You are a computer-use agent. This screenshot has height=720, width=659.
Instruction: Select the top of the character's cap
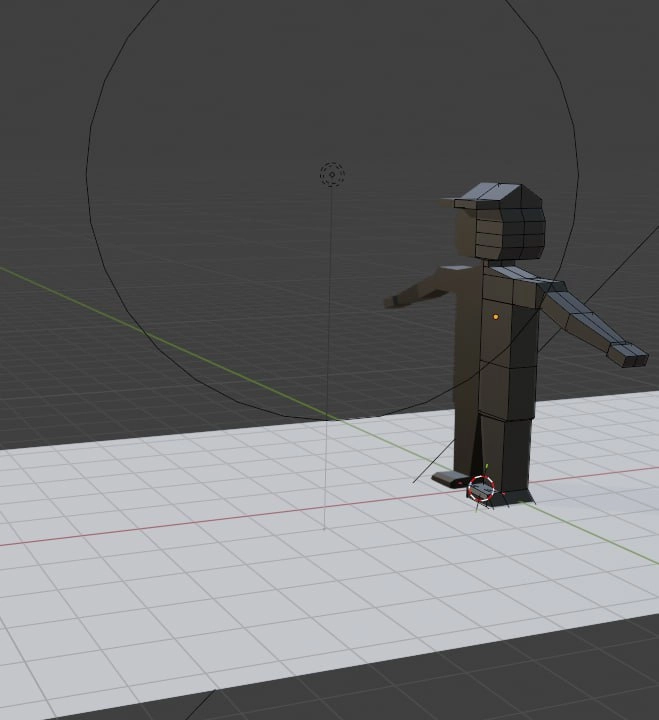(496, 191)
